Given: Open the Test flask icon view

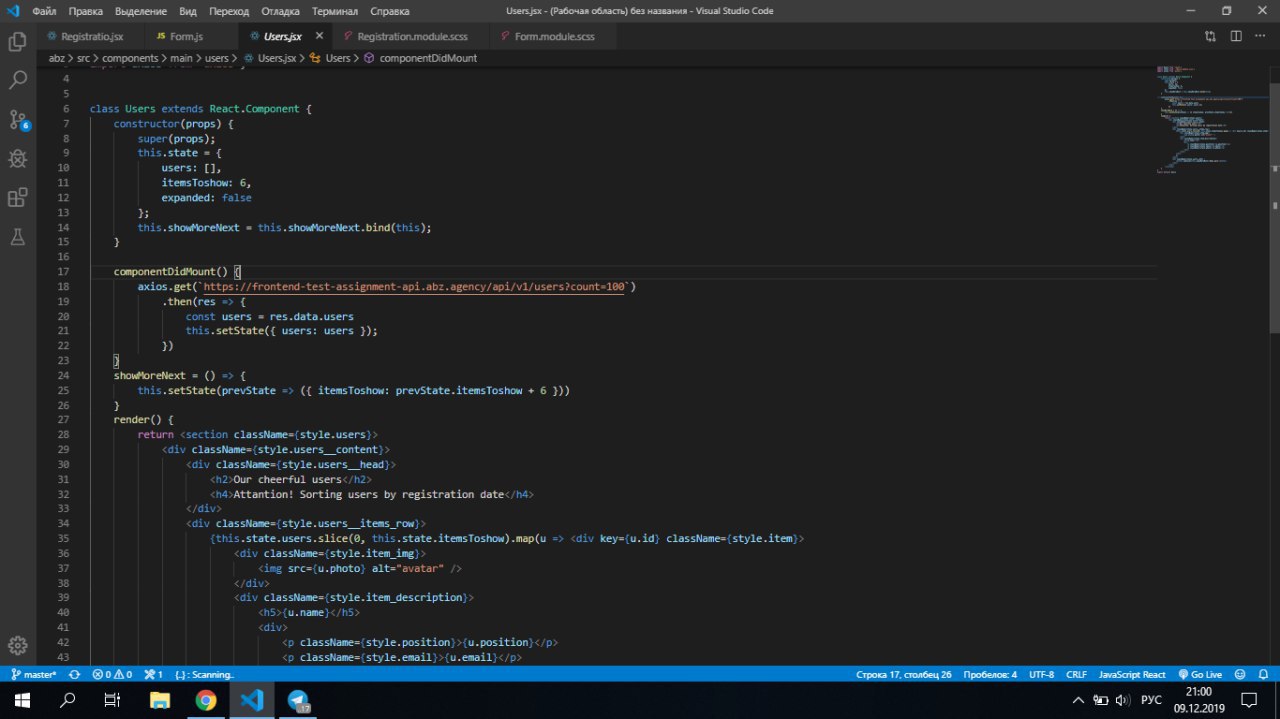Looking at the screenshot, I should click(17, 237).
